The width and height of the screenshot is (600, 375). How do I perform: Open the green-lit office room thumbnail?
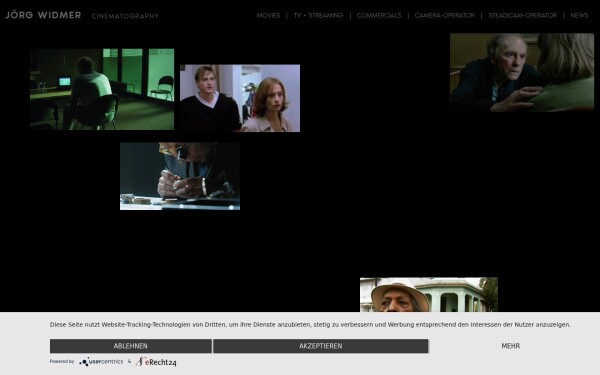click(x=102, y=89)
